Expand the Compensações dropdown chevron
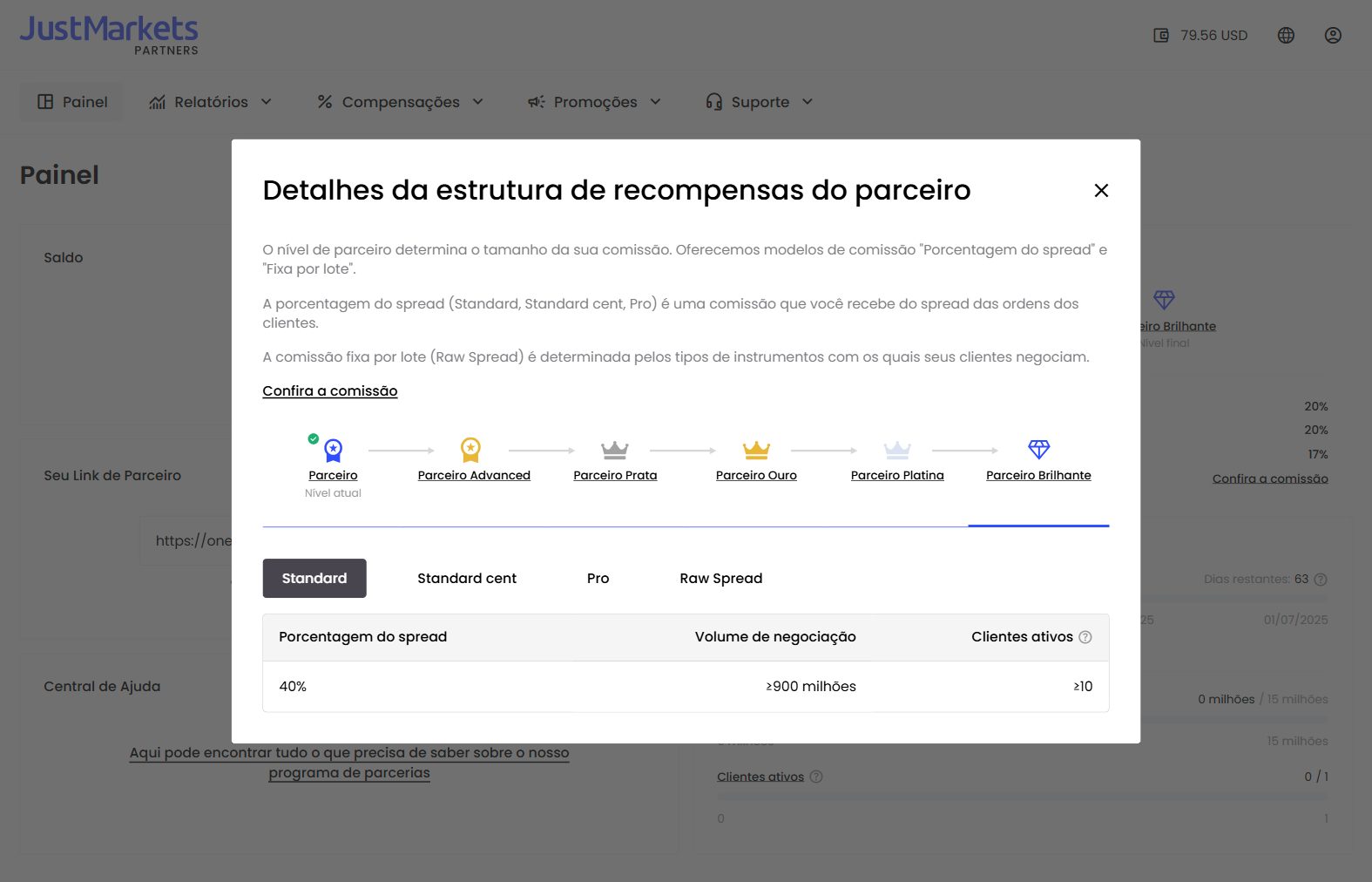This screenshot has height=882, width=1372. point(478,102)
